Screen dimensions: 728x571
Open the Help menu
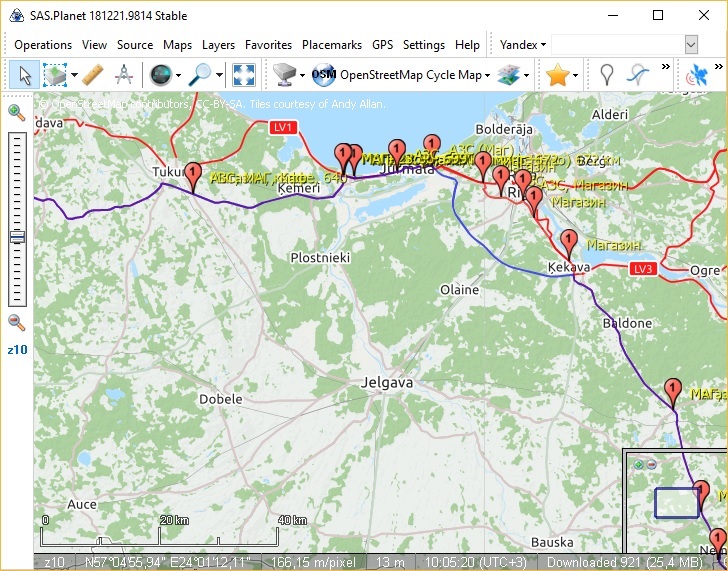pos(467,45)
